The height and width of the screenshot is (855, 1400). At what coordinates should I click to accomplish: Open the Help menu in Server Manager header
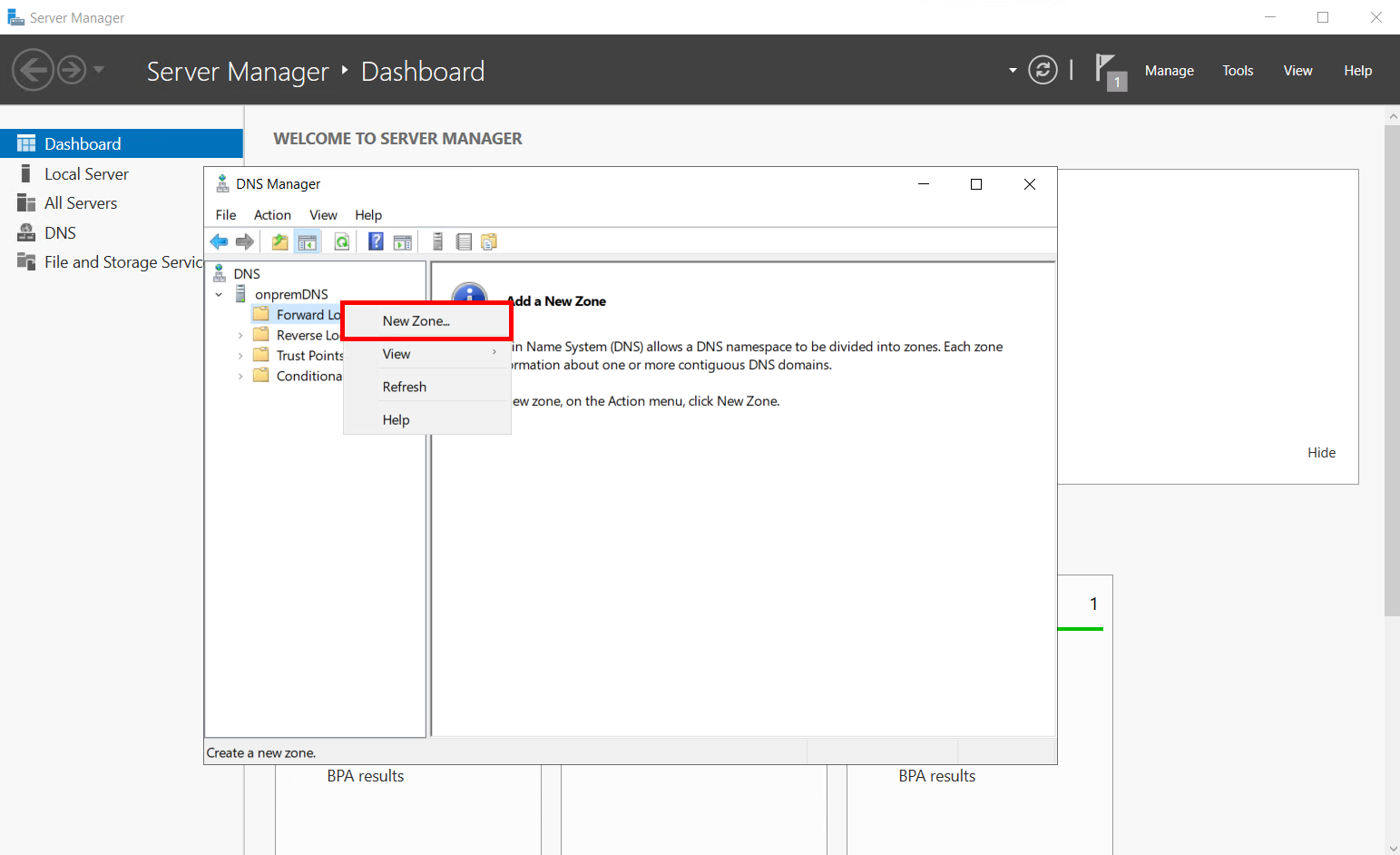click(x=1357, y=70)
